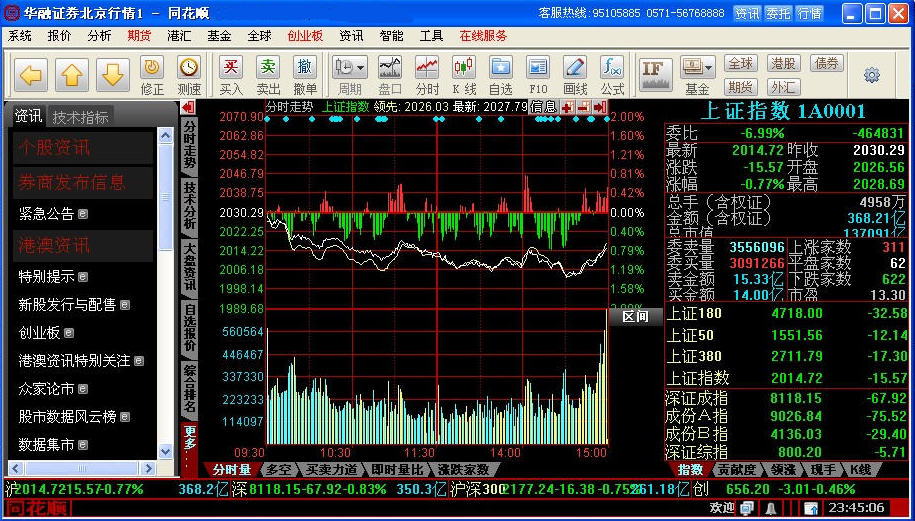The height and width of the screenshot is (521, 915).
Task: Open the 修正 correction tool
Action: pos(152,76)
